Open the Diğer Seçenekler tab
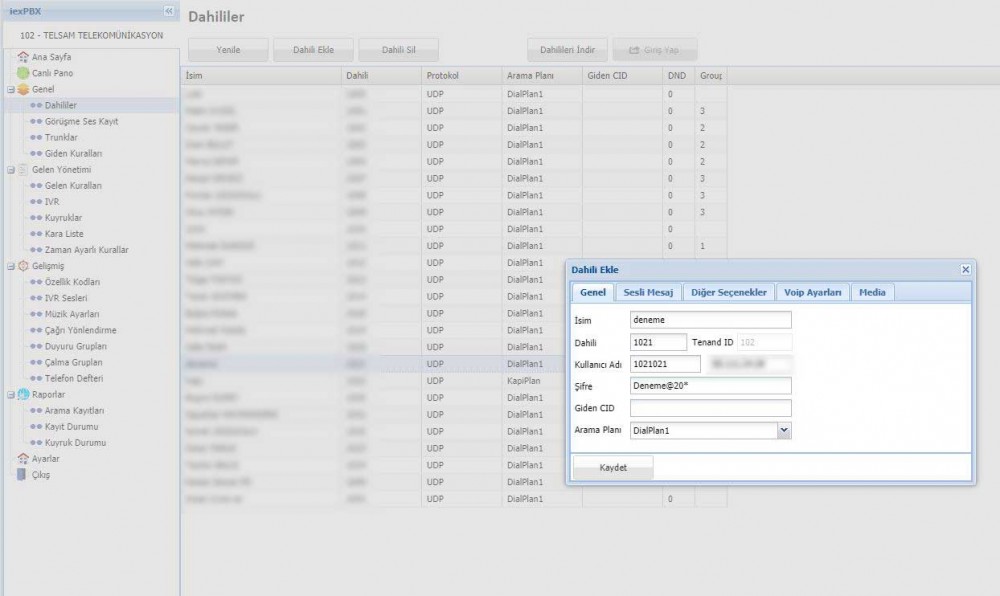This screenshot has width=1000, height=596. [x=729, y=292]
